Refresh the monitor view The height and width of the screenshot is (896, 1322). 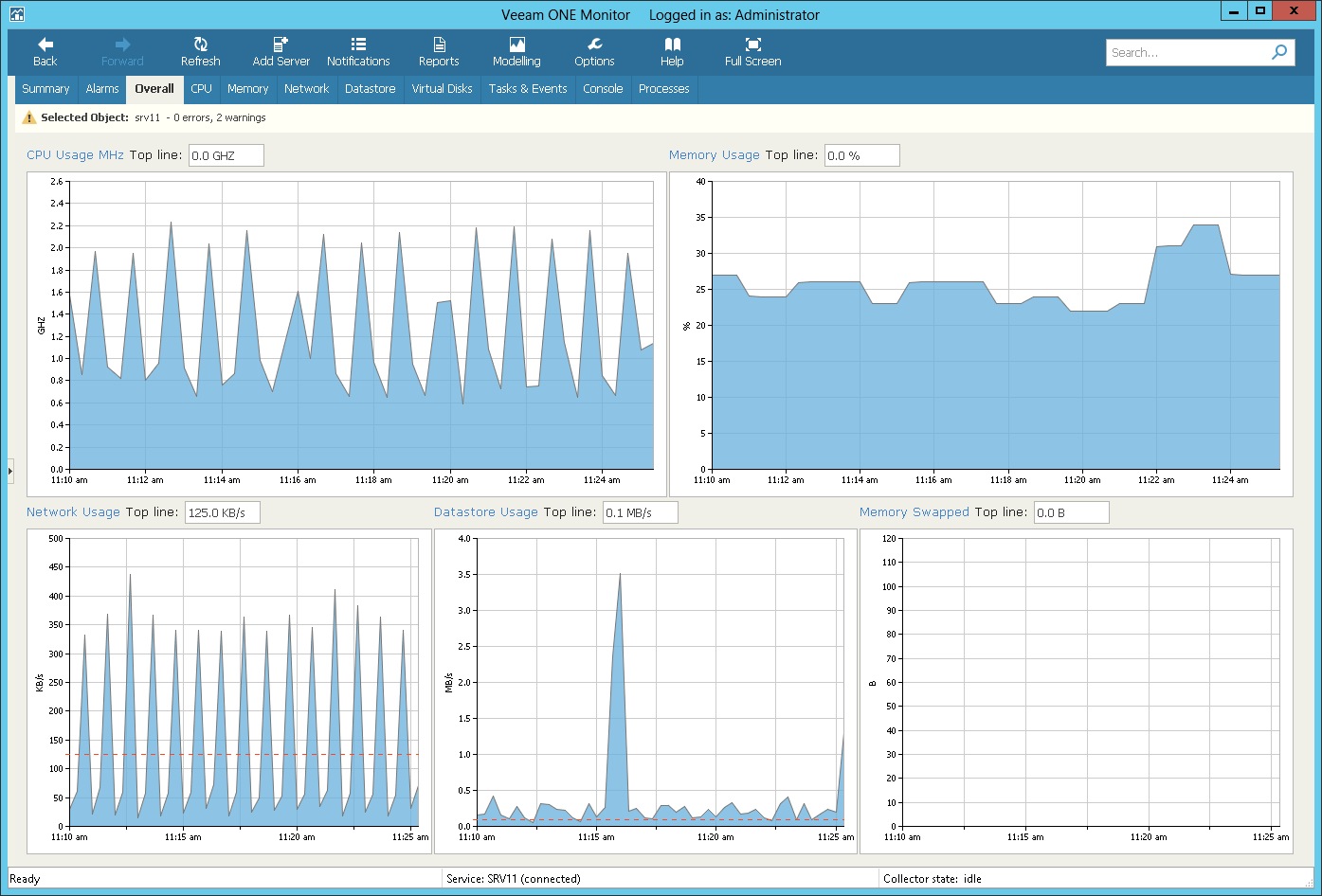click(200, 52)
